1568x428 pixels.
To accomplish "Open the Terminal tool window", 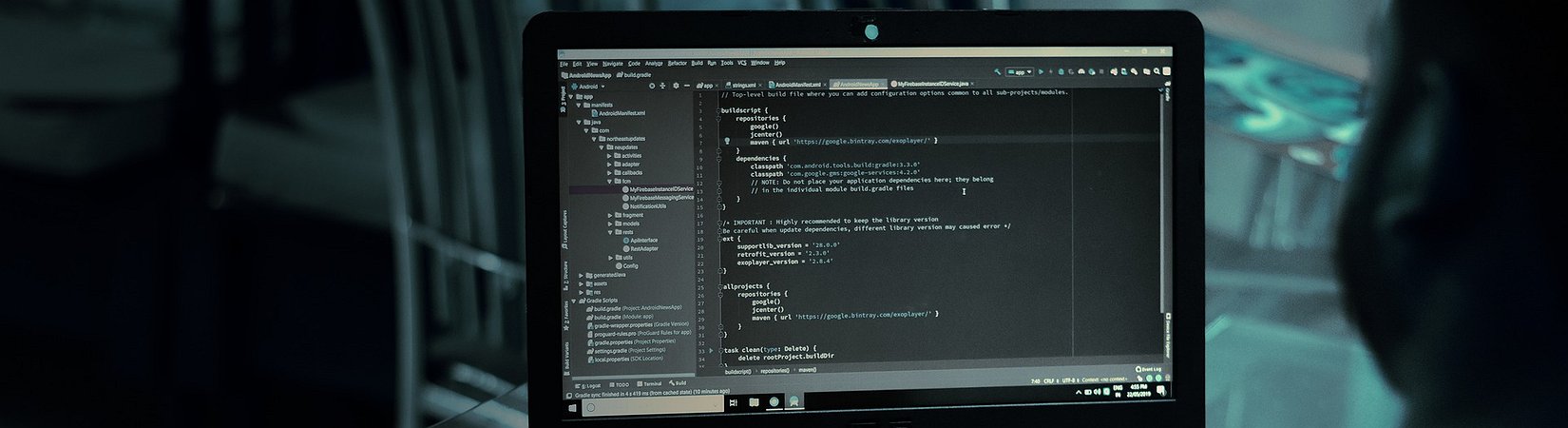I will point(649,383).
